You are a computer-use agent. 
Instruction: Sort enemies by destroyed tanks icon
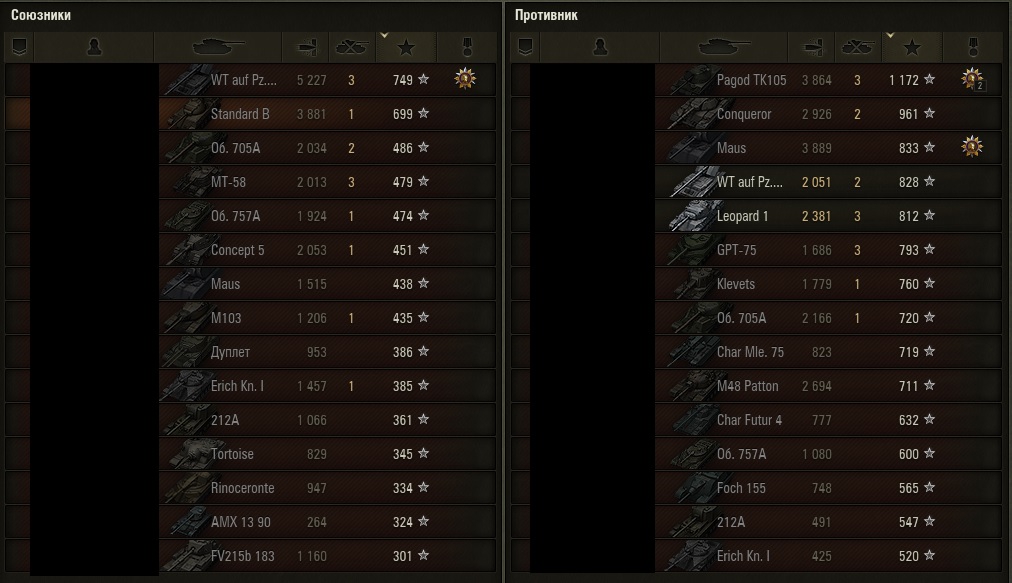tap(858, 47)
